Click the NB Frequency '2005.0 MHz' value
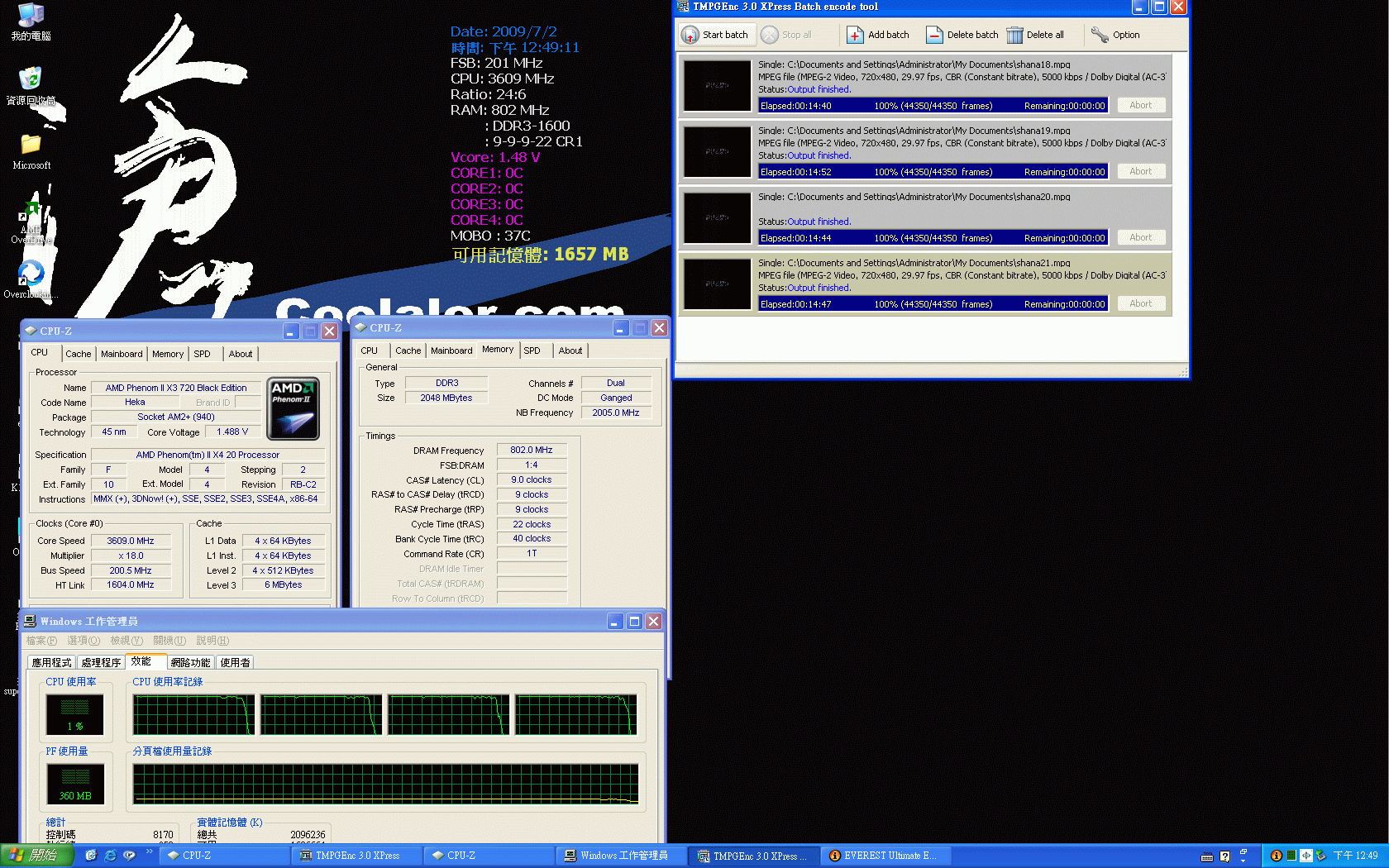 [x=616, y=413]
